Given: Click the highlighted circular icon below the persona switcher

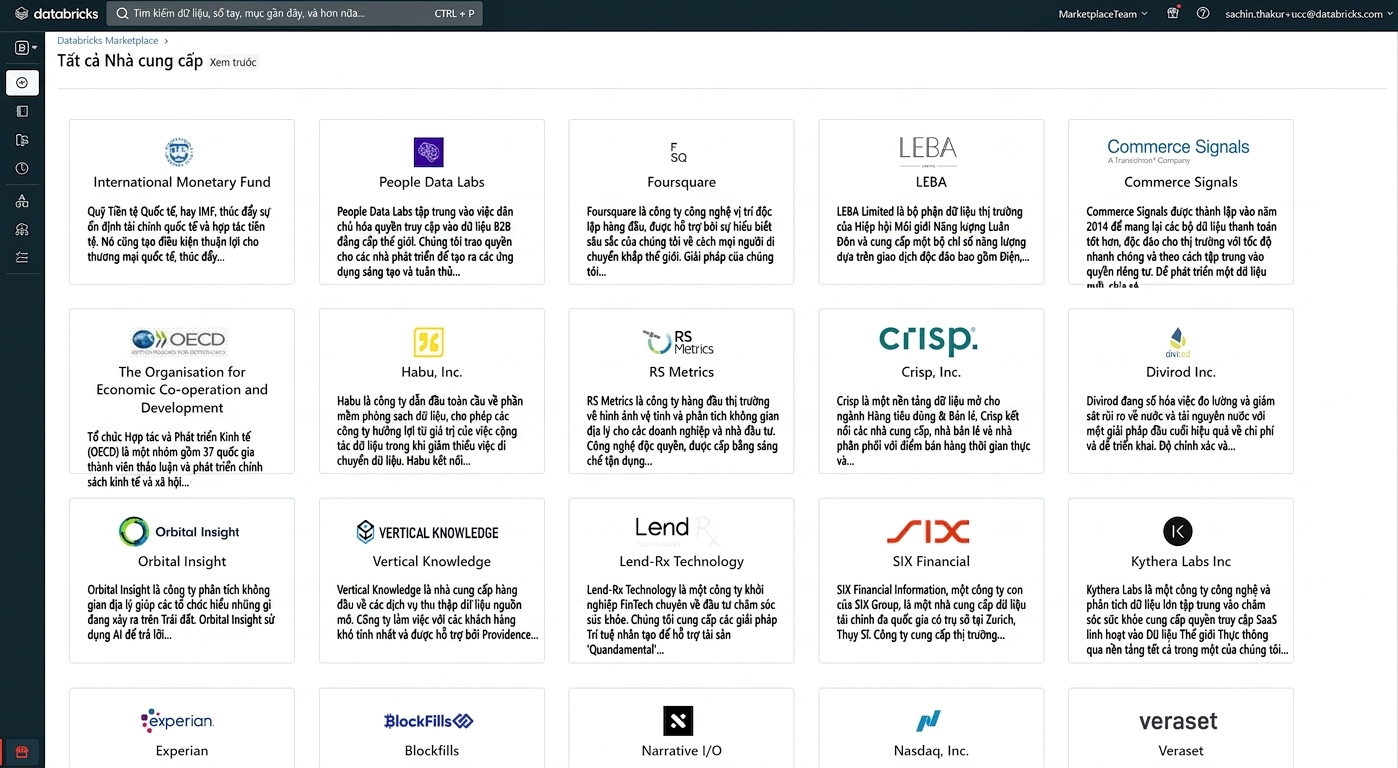Looking at the screenshot, I should pyautogui.click(x=22, y=82).
